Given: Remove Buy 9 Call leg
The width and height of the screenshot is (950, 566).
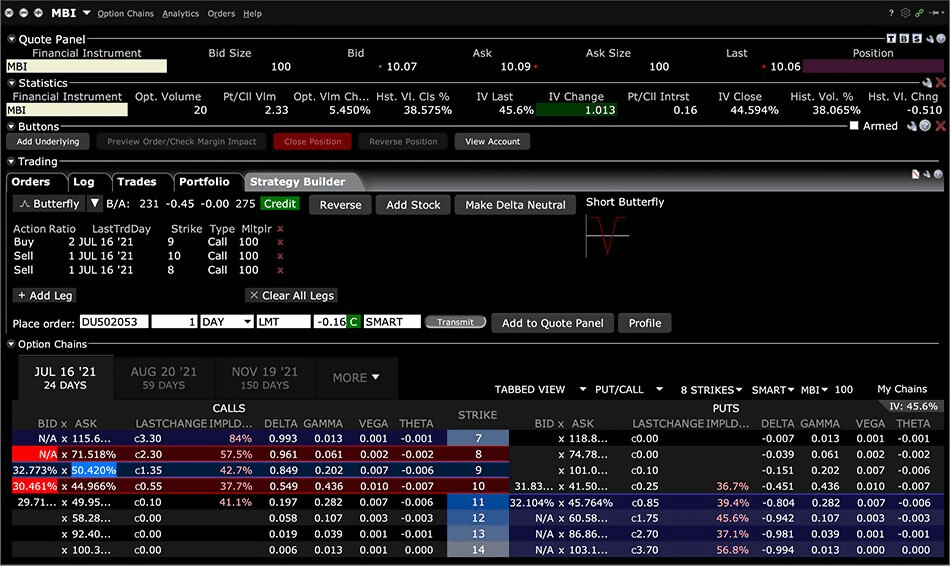Looking at the screenshot, I should coord(280,242).
